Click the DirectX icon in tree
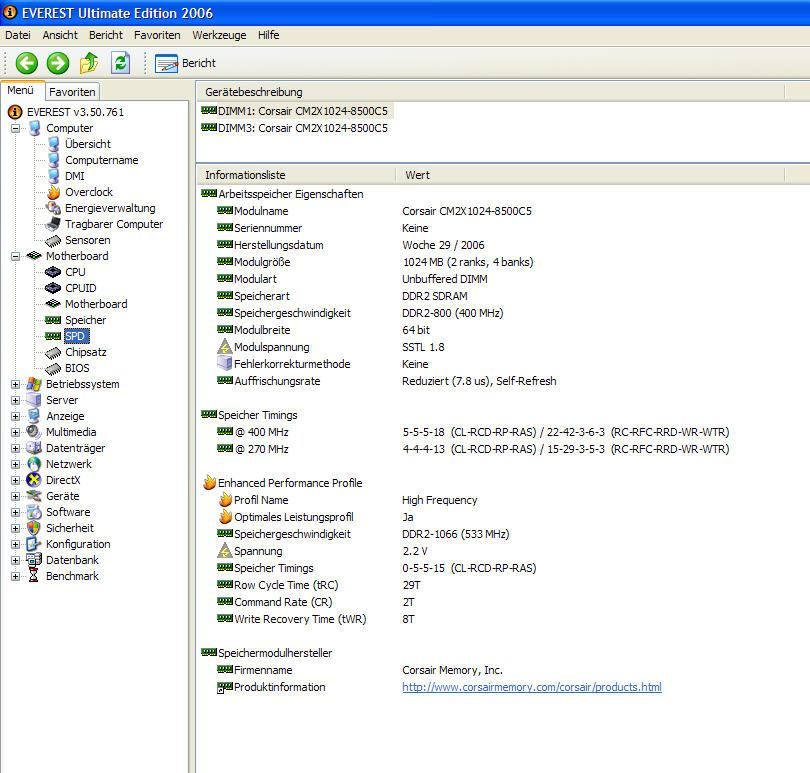The image size is (810, 773). tap(34, 481)
